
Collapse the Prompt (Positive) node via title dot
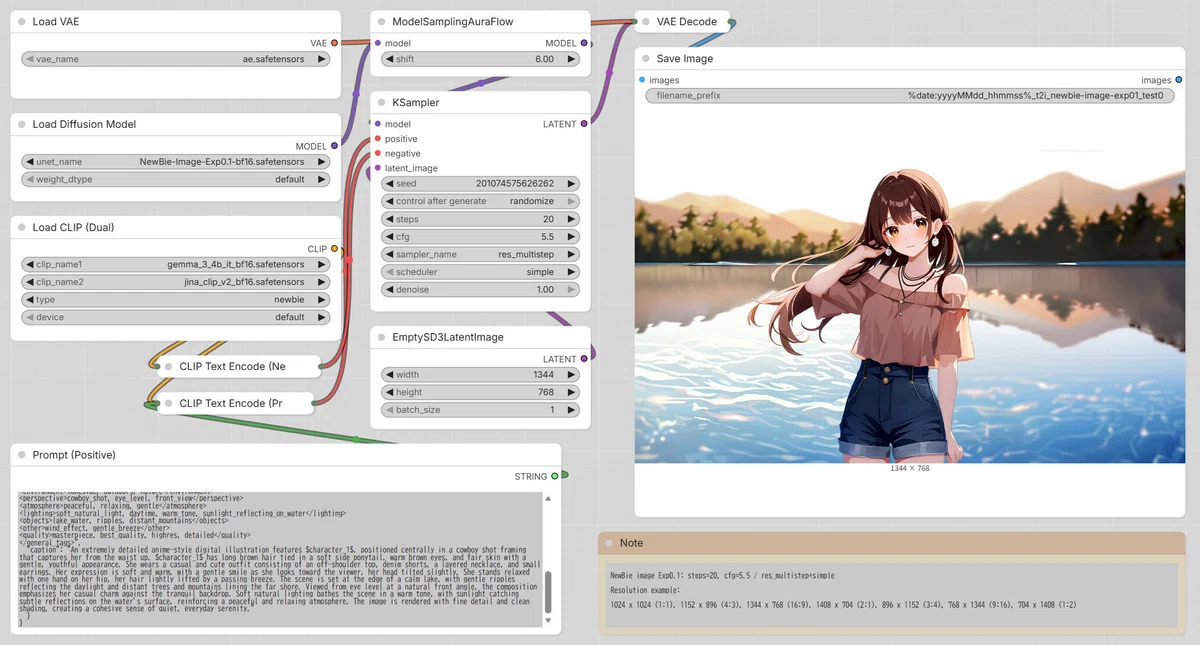(x=21, y=455)
